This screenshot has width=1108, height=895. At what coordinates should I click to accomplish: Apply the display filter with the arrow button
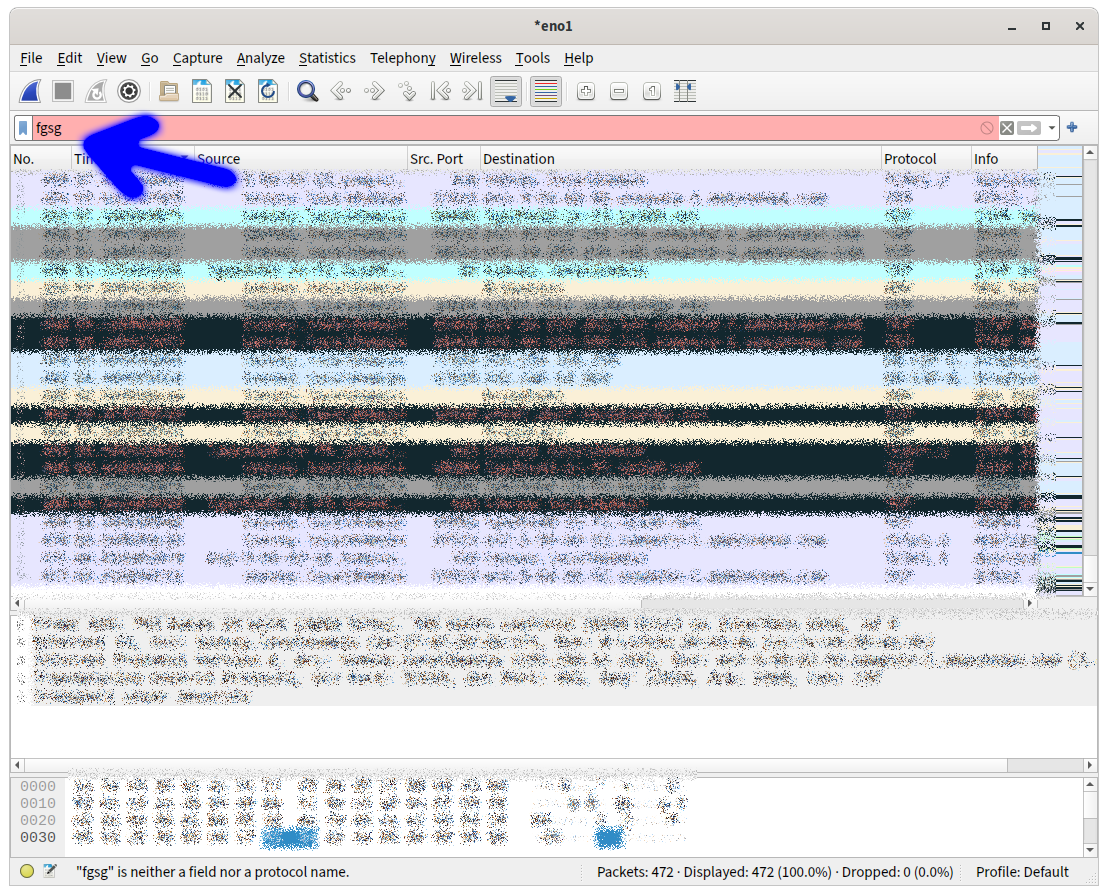(x=1029, y=128)
